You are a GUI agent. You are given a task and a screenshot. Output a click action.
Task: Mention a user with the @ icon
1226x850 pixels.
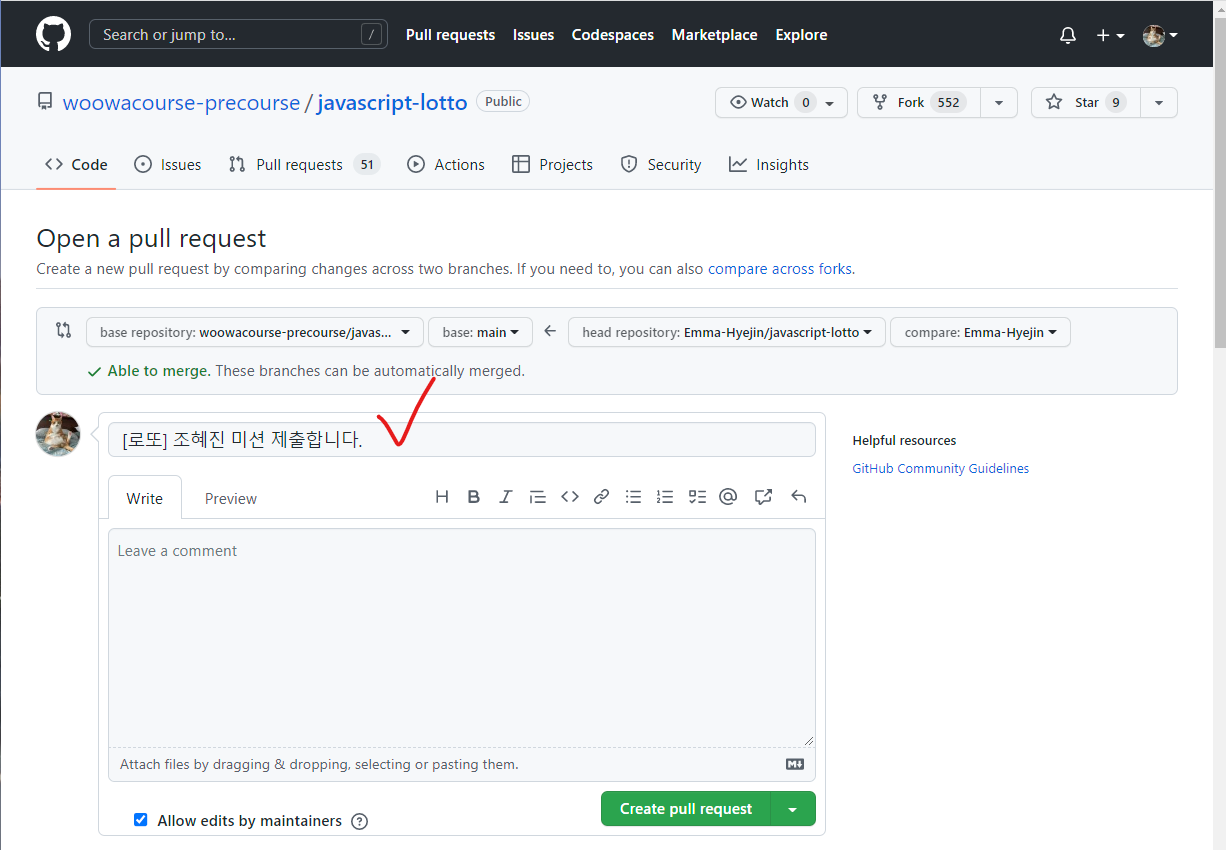(728, 496)
